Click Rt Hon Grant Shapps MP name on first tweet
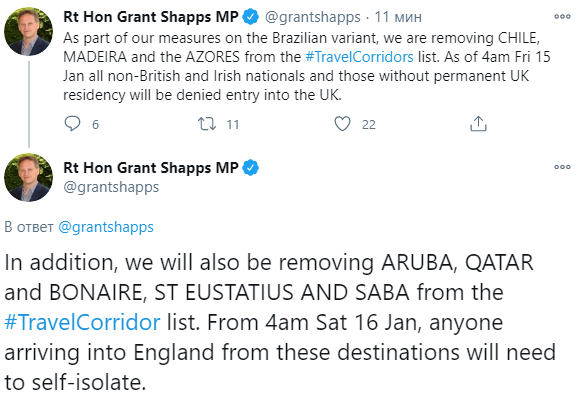This screenshot has width=584, height=407. [151, 17]
